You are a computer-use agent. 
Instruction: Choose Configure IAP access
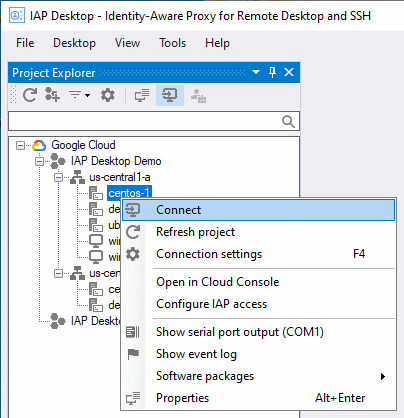point(259,304)
